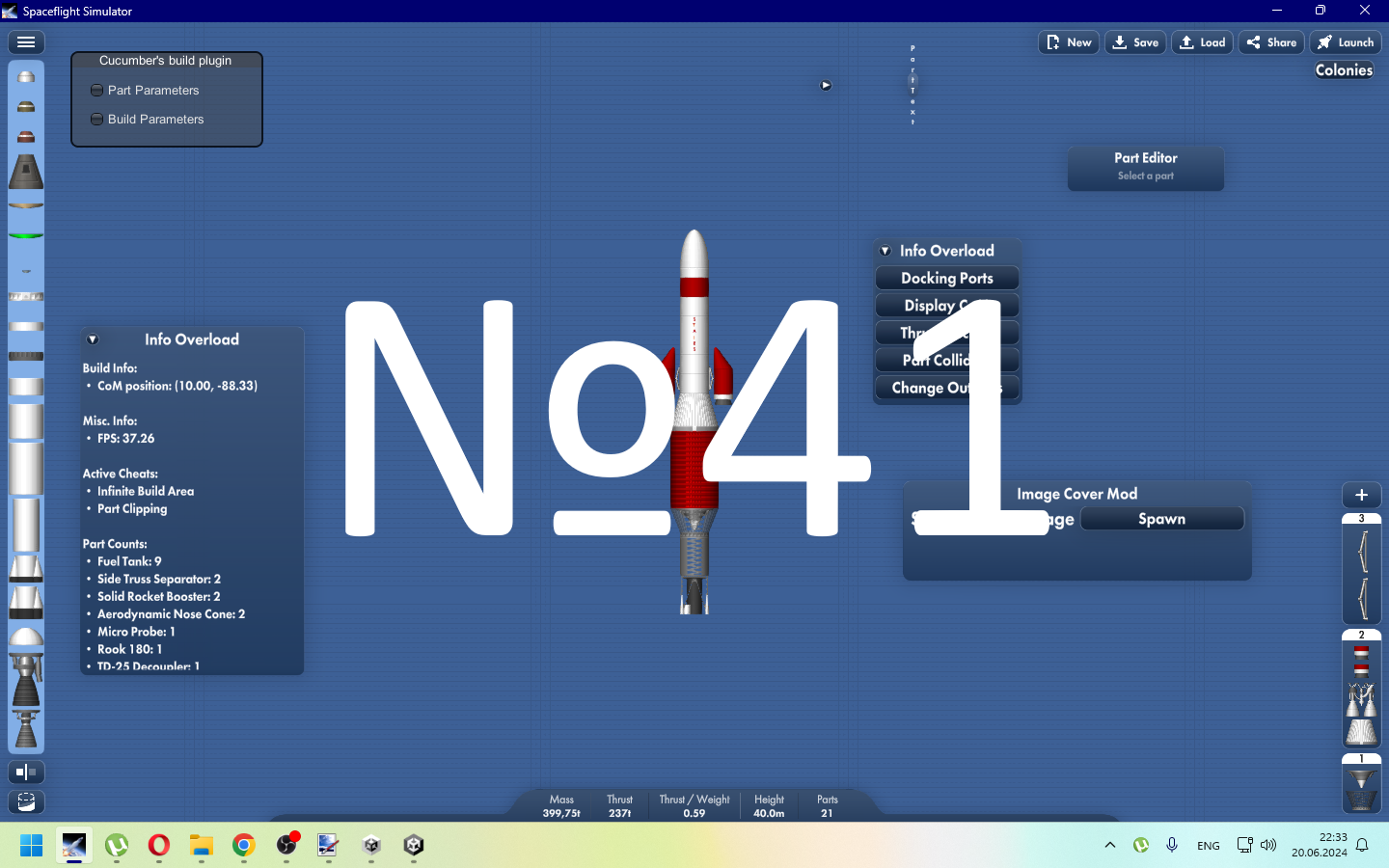Image resolution: width=1389 pixels, height=868 pixels.
Task: Load a saved rocket
Action: (x=1203, y=42)
